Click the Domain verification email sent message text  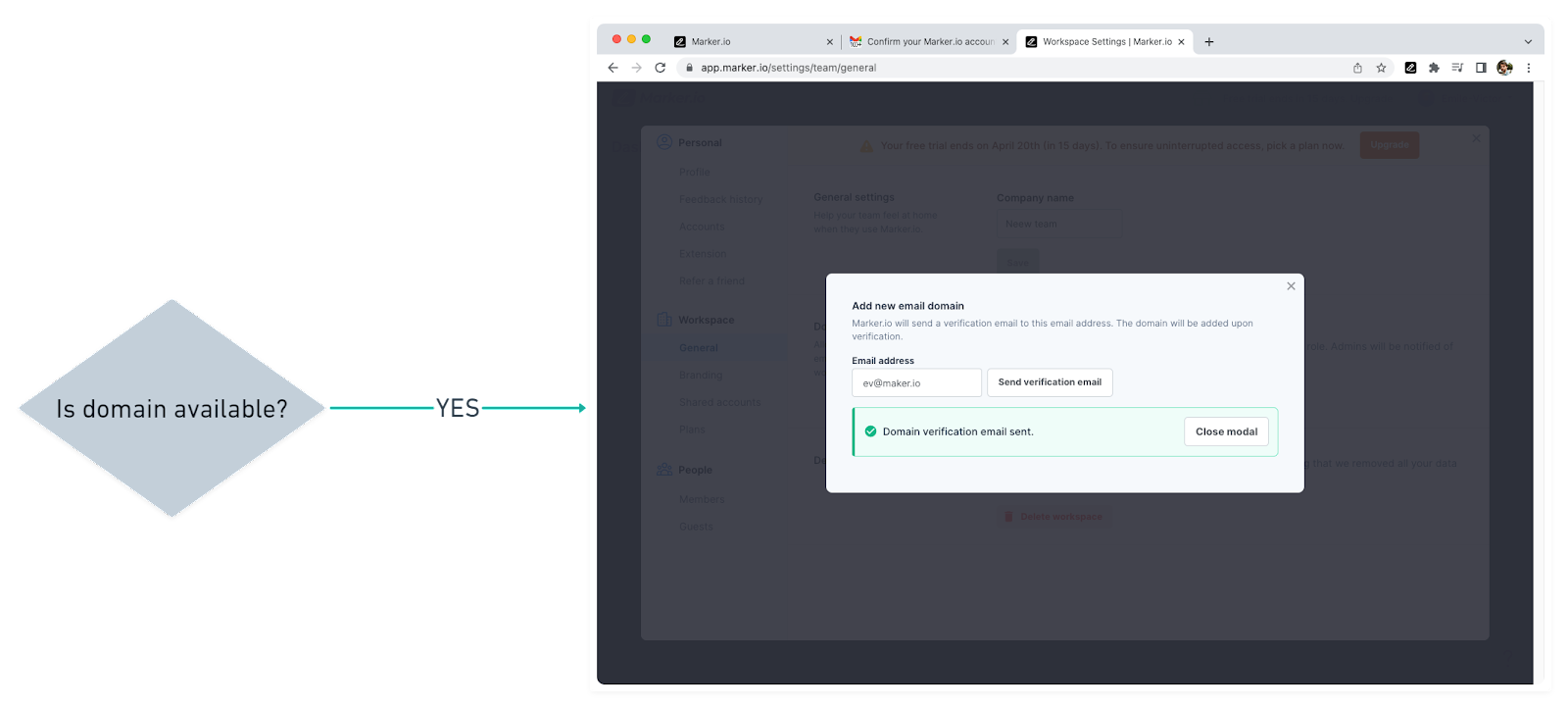click(957, 431)
